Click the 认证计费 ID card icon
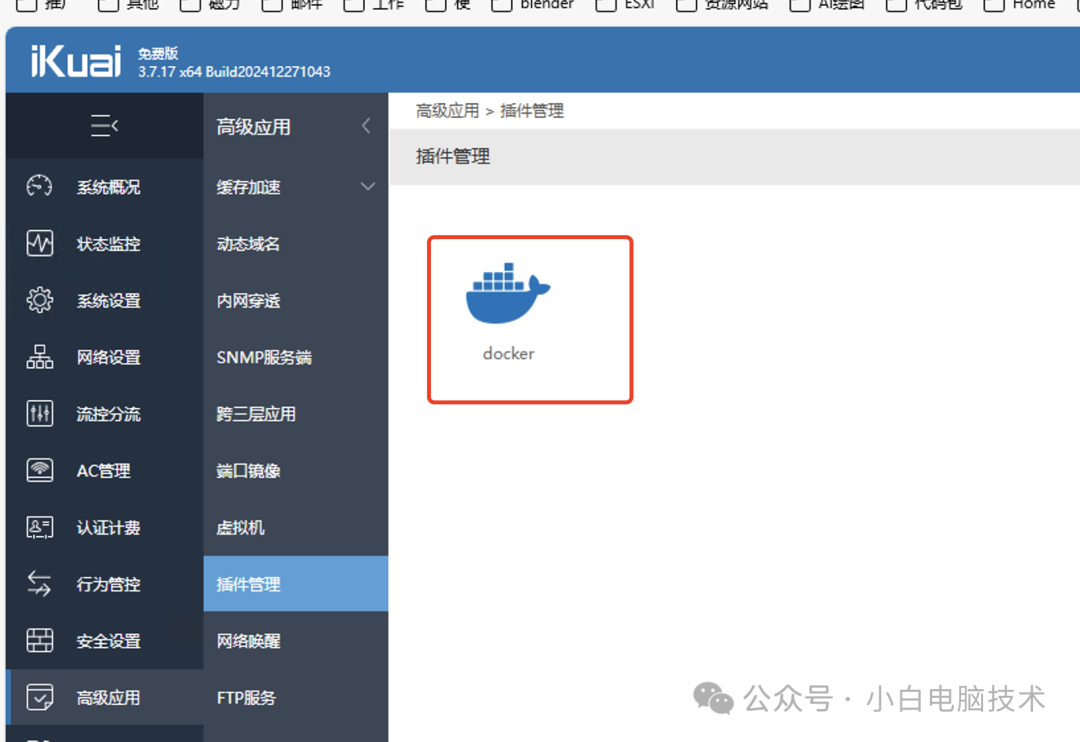Screen dimensions: 1080x742 coord(39,527)
